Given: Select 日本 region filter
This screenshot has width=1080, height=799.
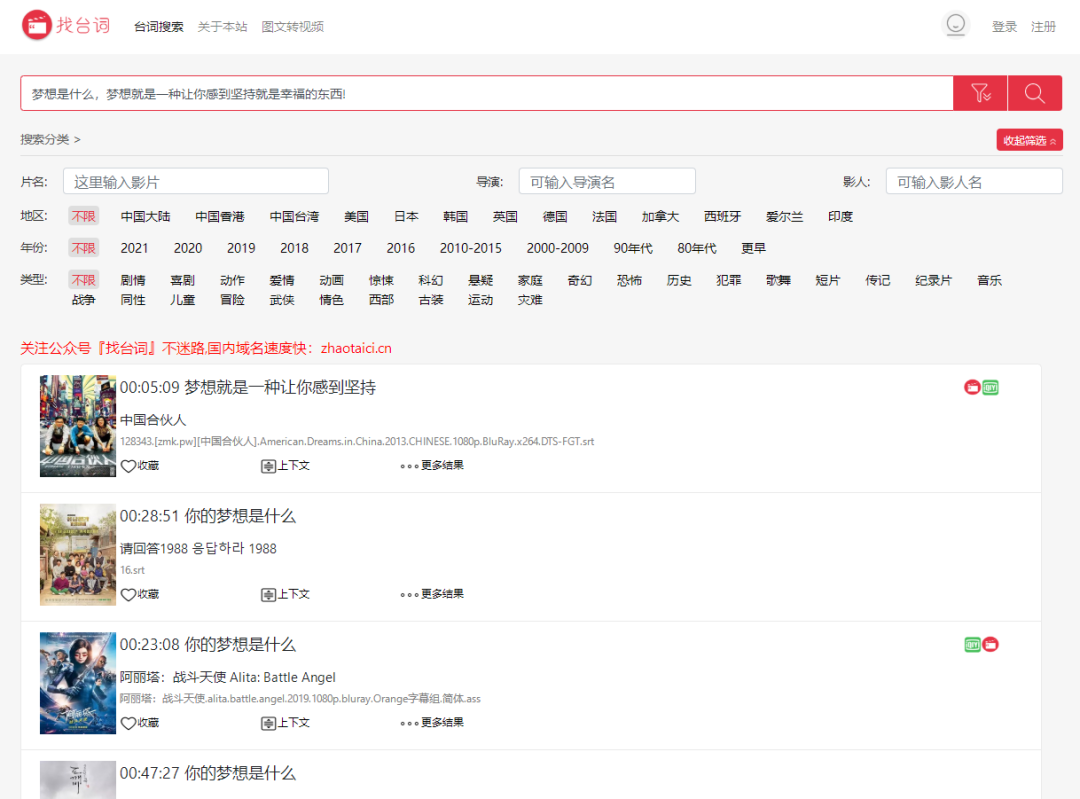Looking at the screenshot, I should point(406,216).
